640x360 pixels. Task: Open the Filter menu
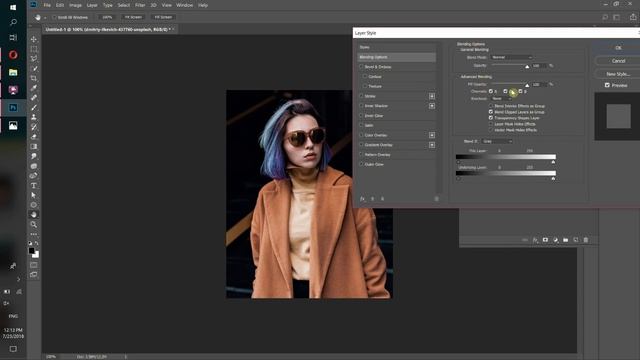[x=140, y=5]
